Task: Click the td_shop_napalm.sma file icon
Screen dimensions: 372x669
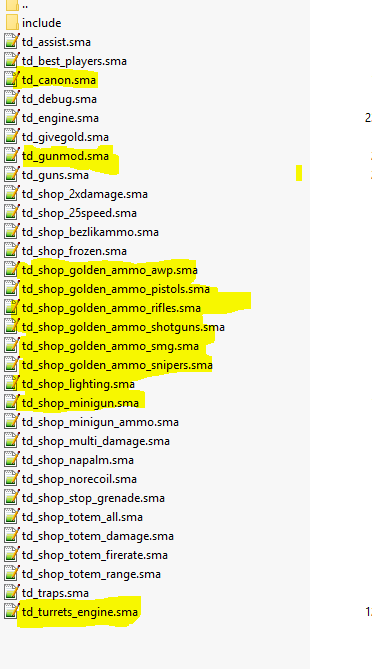Action: [x=12, y=460]
